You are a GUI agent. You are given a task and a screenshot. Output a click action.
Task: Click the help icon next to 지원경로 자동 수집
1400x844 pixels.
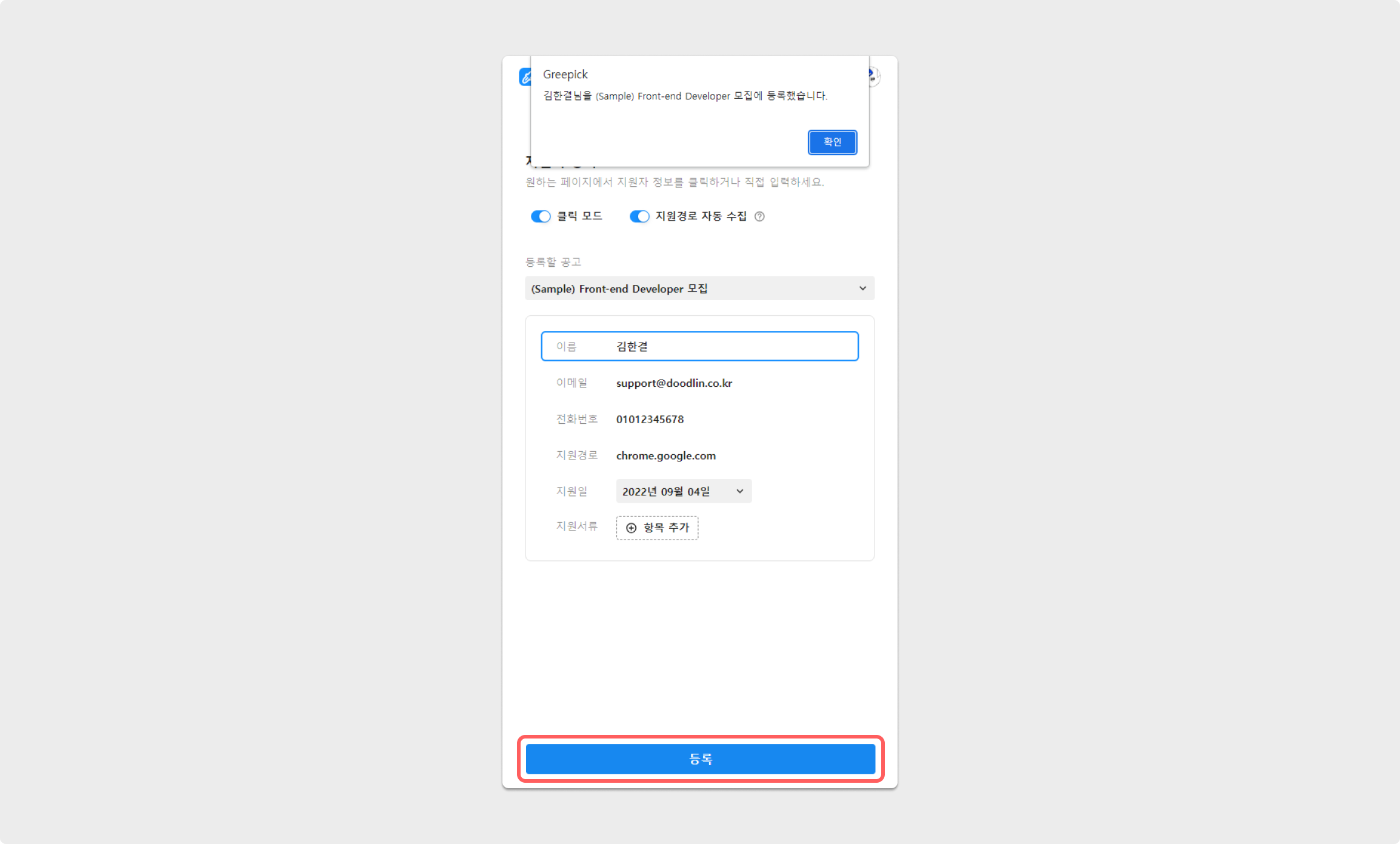click(759, 216)
